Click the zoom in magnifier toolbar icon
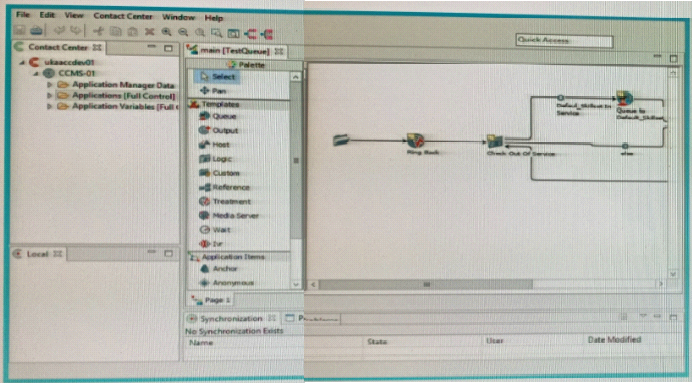Screen dimensions: 693x383 [x=167, y=32]
